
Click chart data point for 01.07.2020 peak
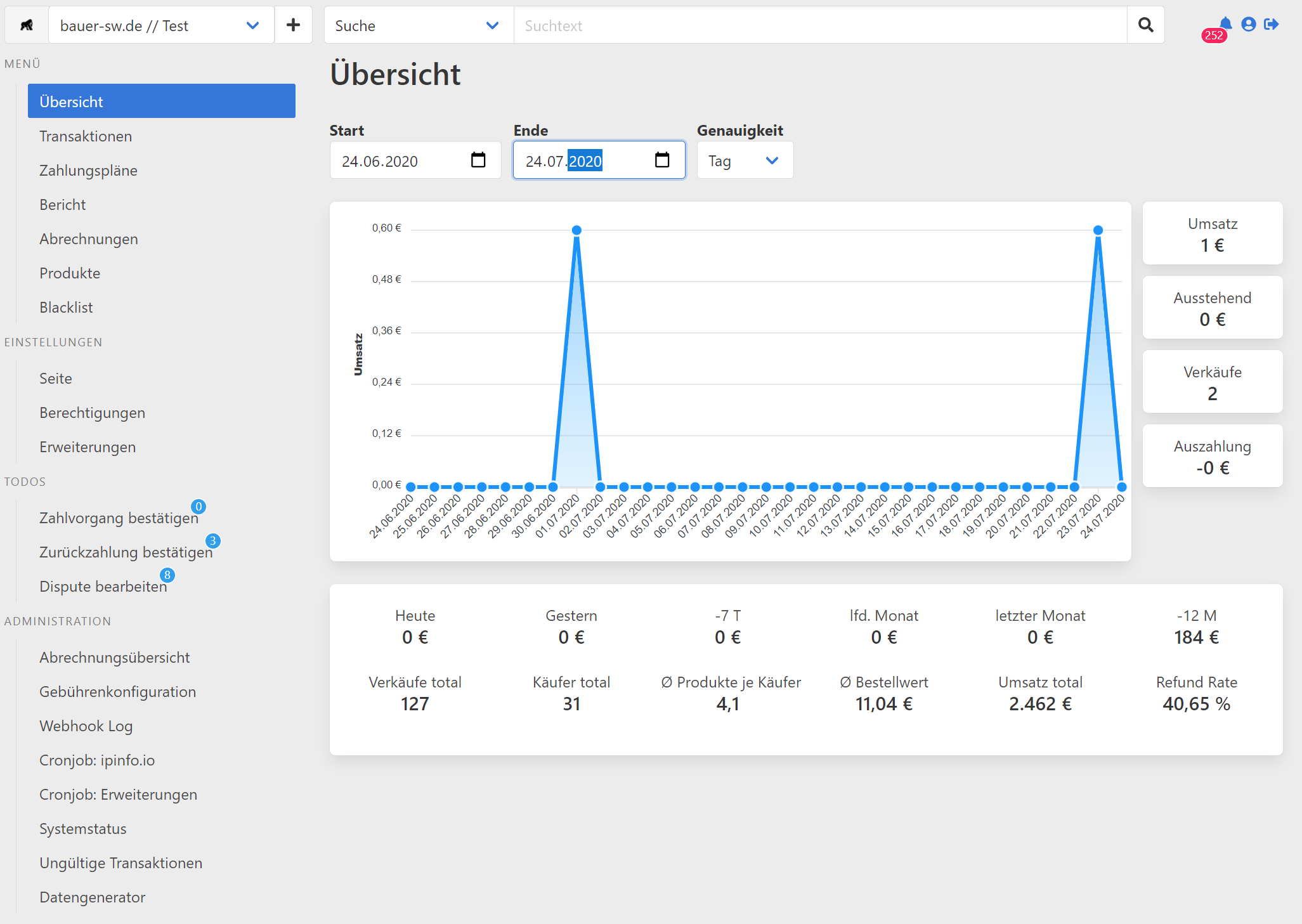[x=576, y=230]
